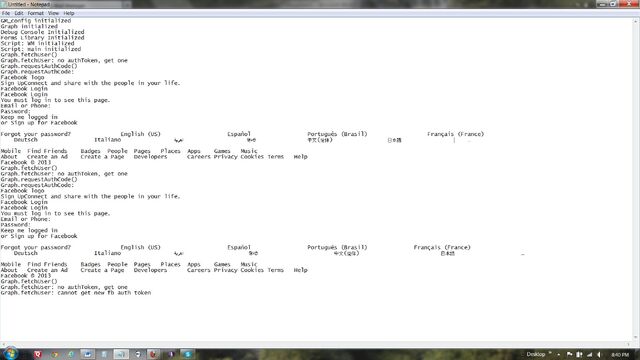Viewport: 640px width, 360px height.
Task: Open the Edit menu in Notepad
Action: click(x=19, y=13)
